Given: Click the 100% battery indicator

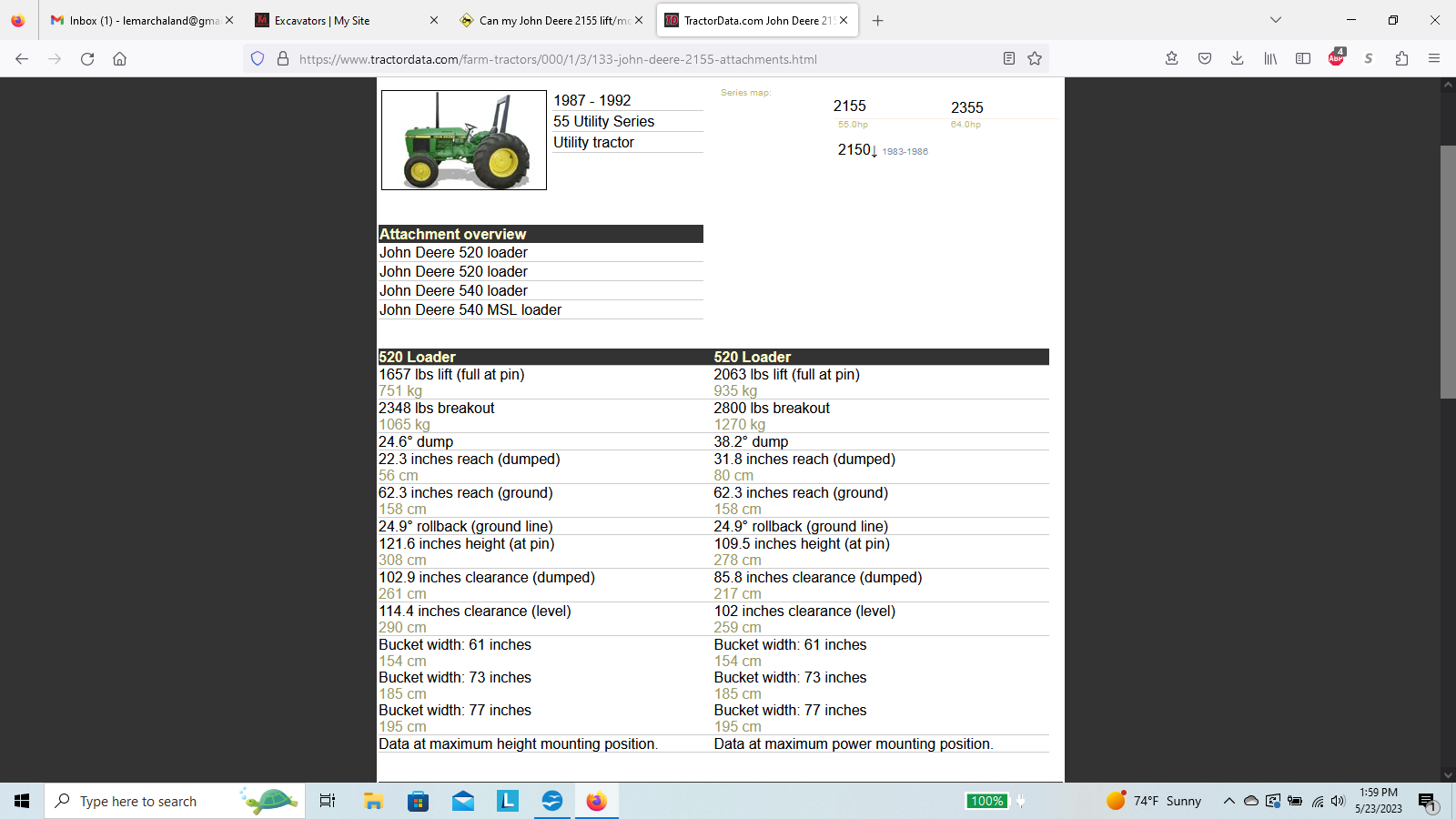Looking at the screenshot, I should [x=987, y=801].
